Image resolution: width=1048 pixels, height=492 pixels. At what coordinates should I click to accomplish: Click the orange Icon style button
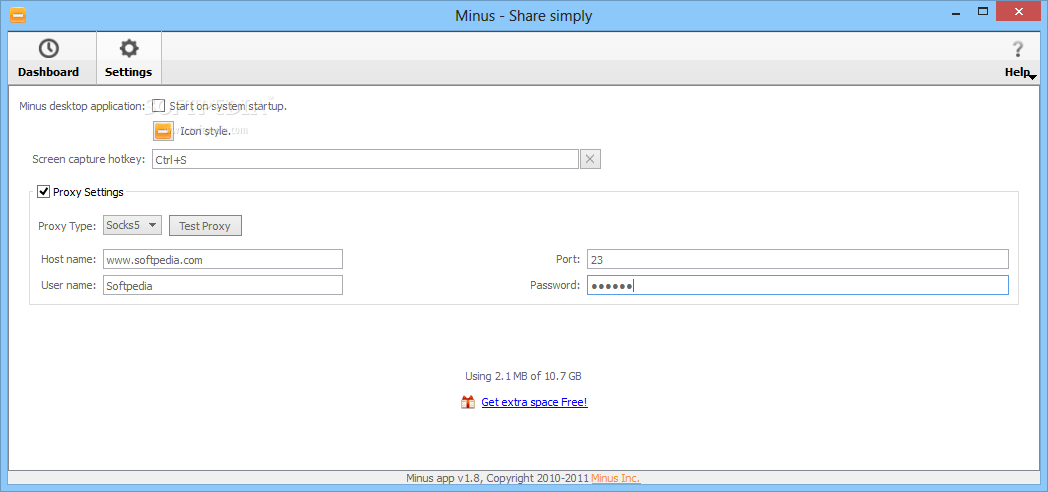point(163,131)
